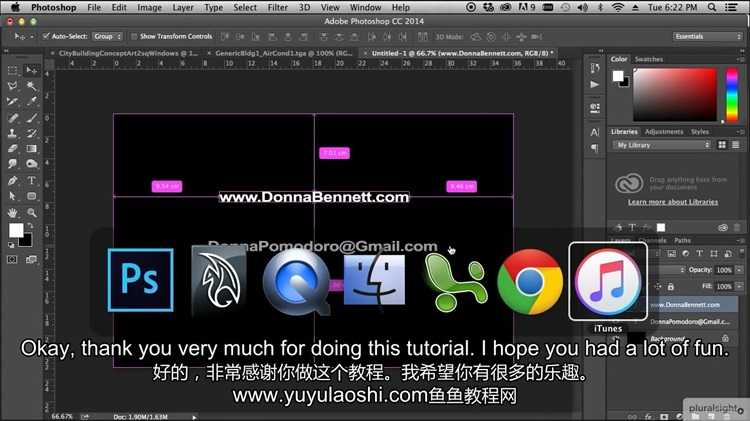Pick a hue on the color slider

pyautogui.click(x=732, y=94)
